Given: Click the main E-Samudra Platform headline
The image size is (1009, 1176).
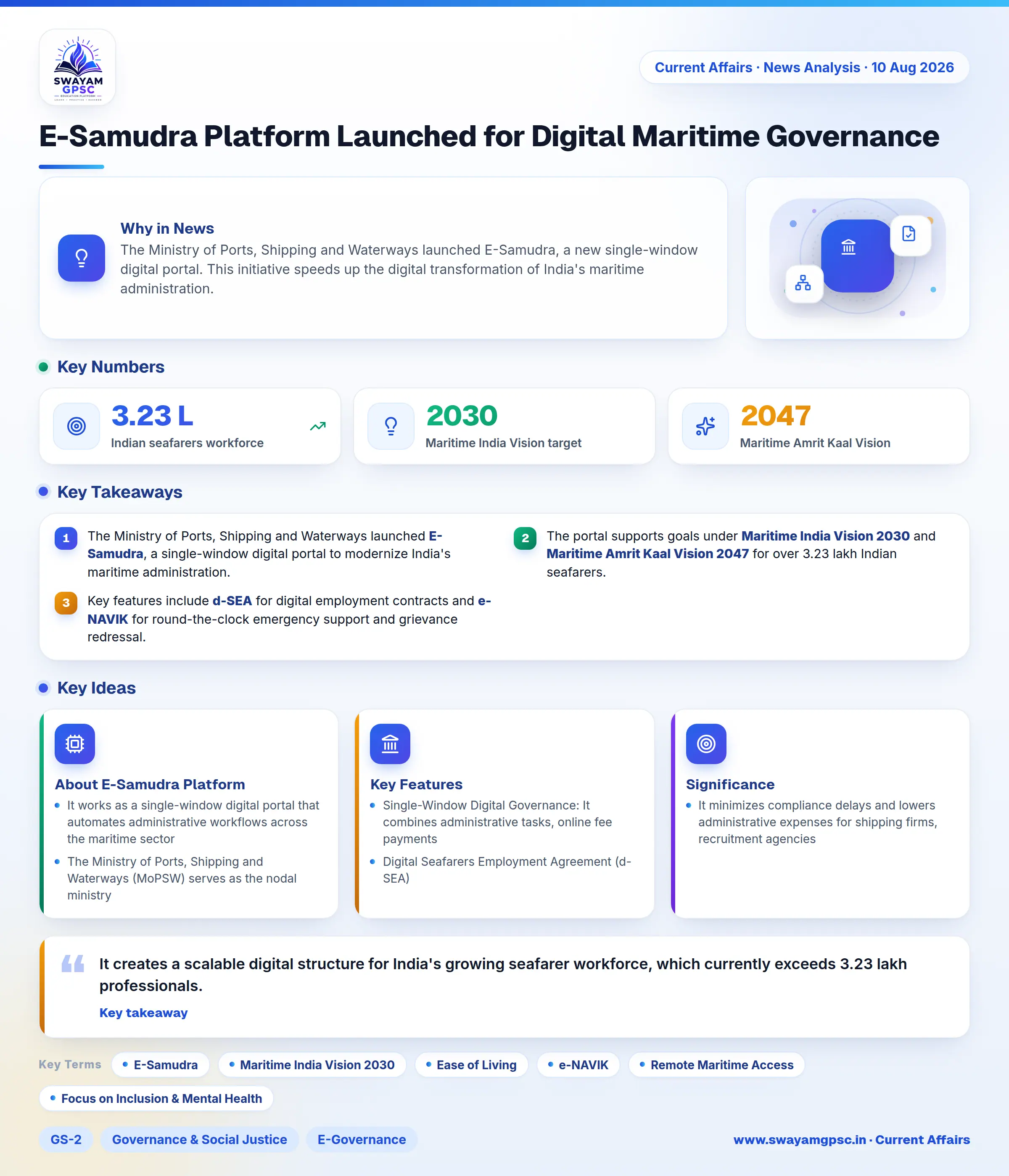Looking at the screenshot, I should click(489, 137).
